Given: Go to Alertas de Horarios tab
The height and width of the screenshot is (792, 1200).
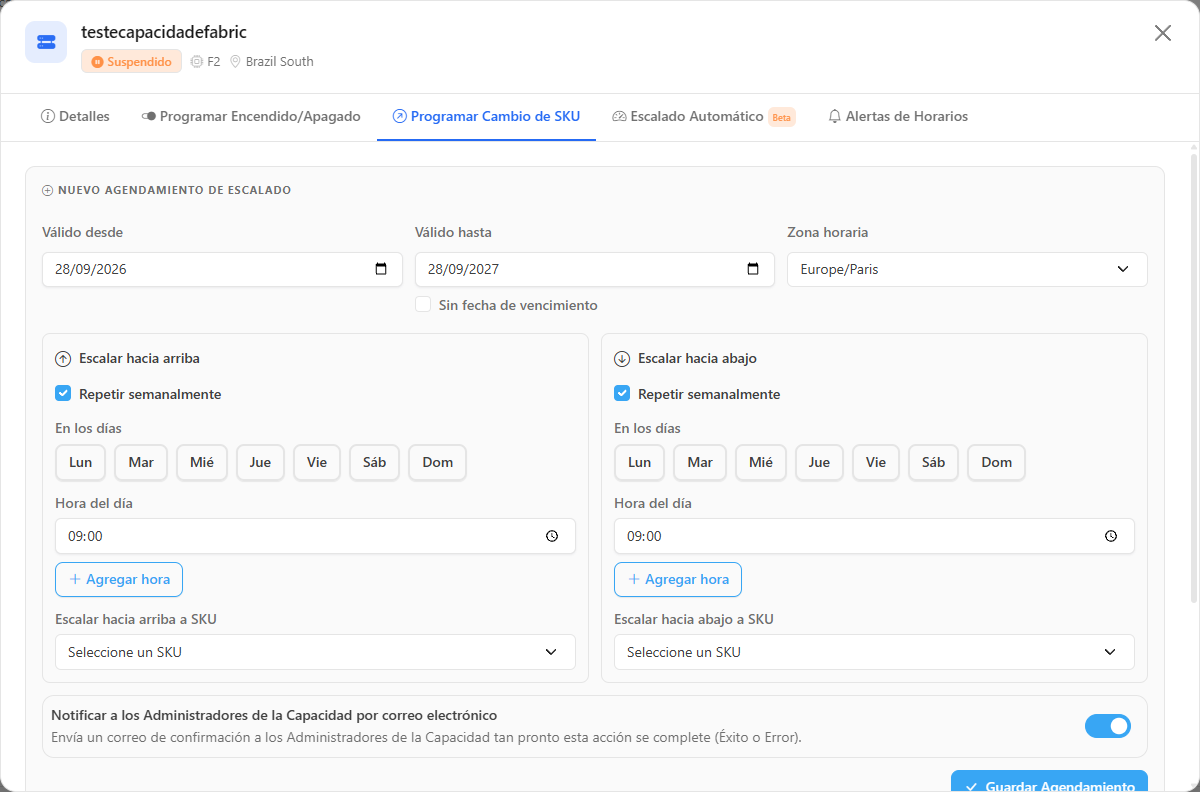Looking at the screenshot, I should tap(898, 116).
